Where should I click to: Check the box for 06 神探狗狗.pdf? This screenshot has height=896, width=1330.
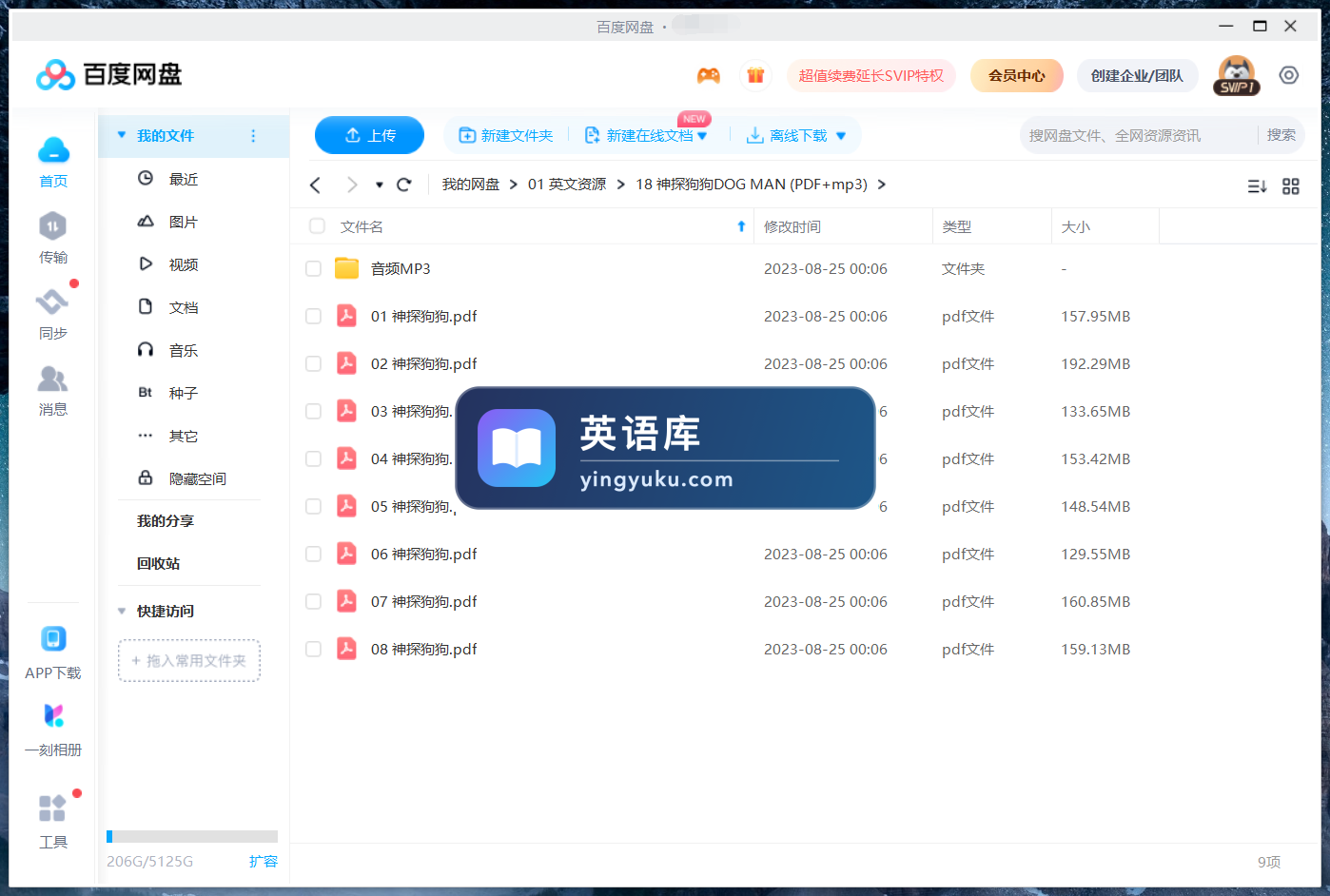pos(313,555)
